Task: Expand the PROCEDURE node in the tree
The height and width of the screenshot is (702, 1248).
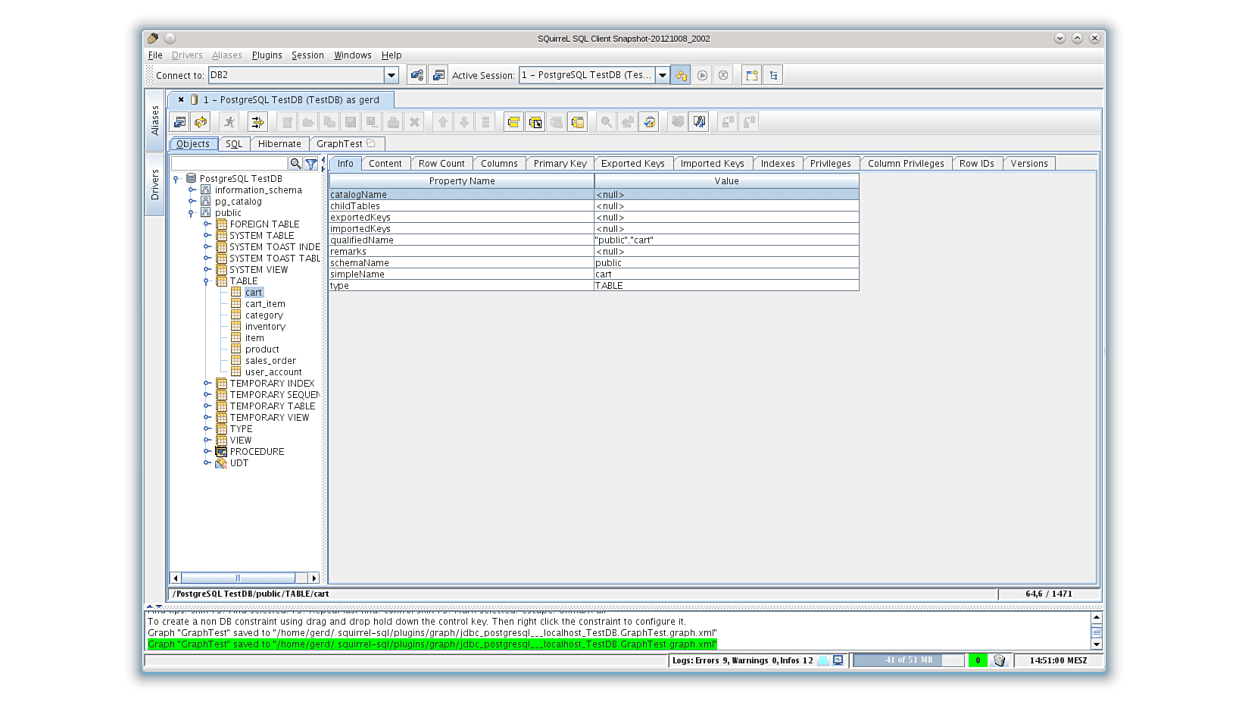Action: click(207, 451)
